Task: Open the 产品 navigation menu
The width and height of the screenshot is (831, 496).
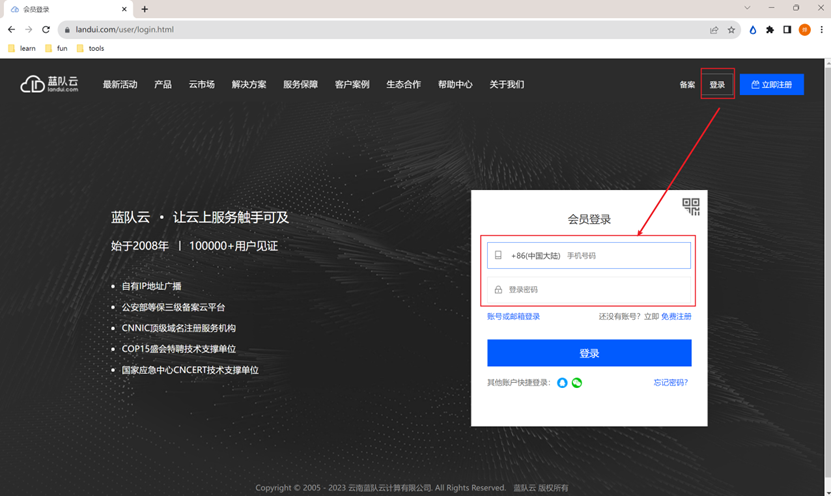Action: pyautogui.click(x=163, y=85)
